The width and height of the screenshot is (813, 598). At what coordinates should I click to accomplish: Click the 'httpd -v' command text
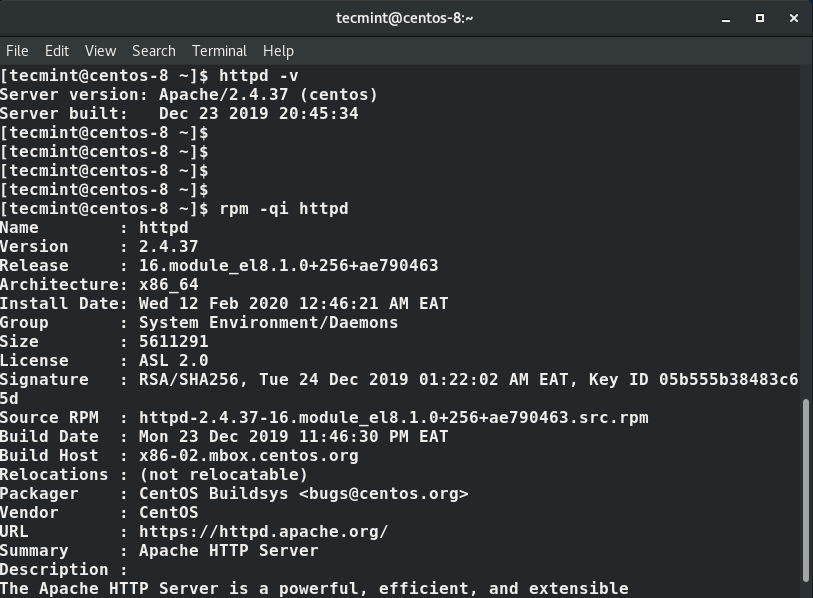coord(259,76)
